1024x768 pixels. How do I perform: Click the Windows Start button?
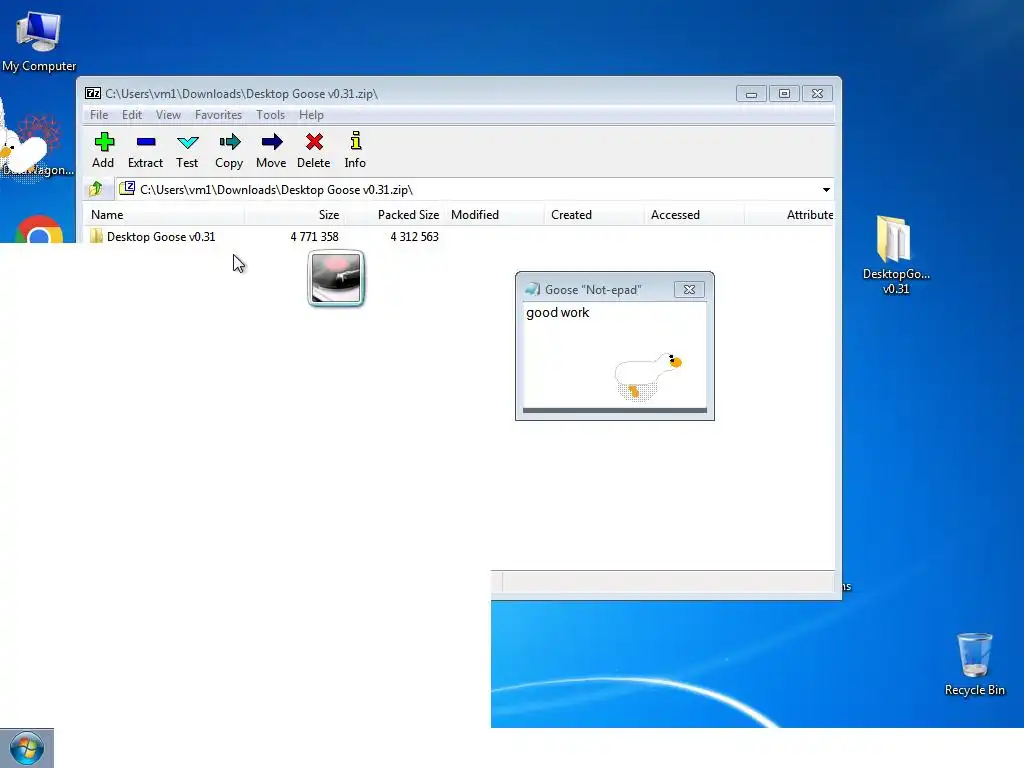[27, 748]
